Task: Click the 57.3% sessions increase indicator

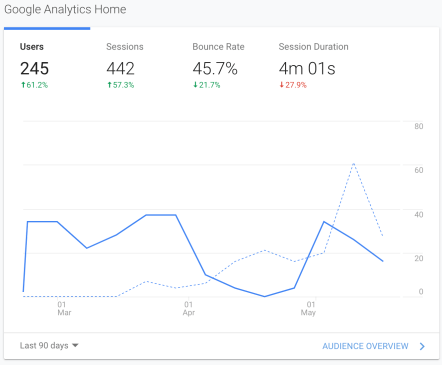Action: (120, 85)
